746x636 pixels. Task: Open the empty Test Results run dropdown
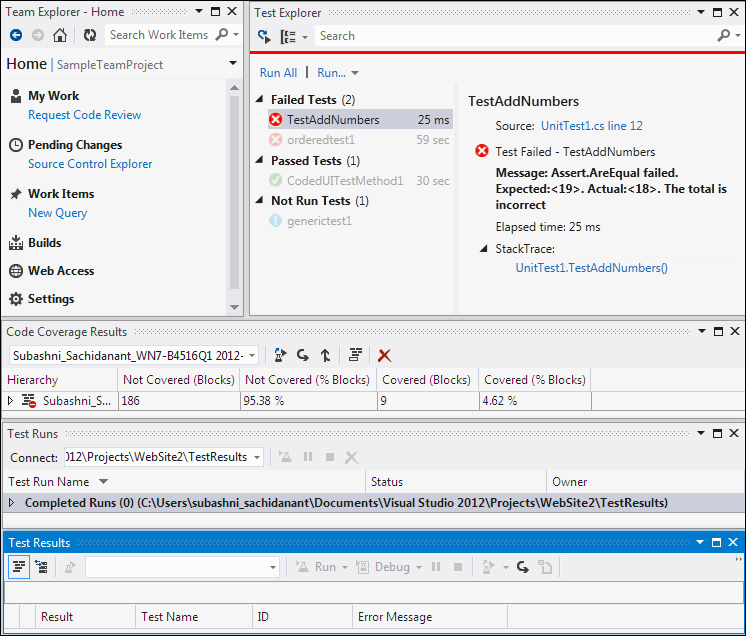(x=273, y=567)
